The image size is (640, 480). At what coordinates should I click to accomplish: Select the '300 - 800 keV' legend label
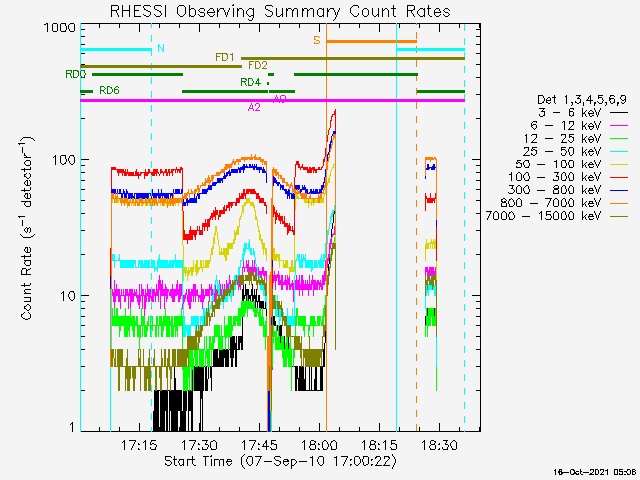coord(556,190)
